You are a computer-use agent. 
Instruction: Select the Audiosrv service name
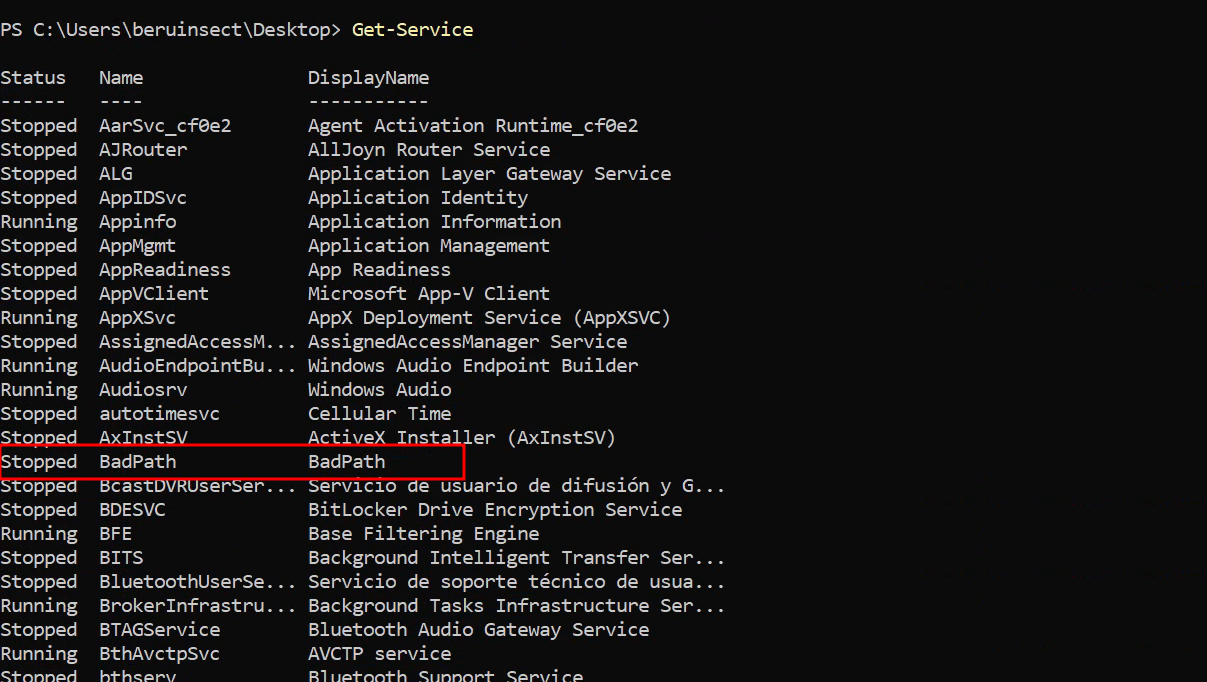(143, 390)
